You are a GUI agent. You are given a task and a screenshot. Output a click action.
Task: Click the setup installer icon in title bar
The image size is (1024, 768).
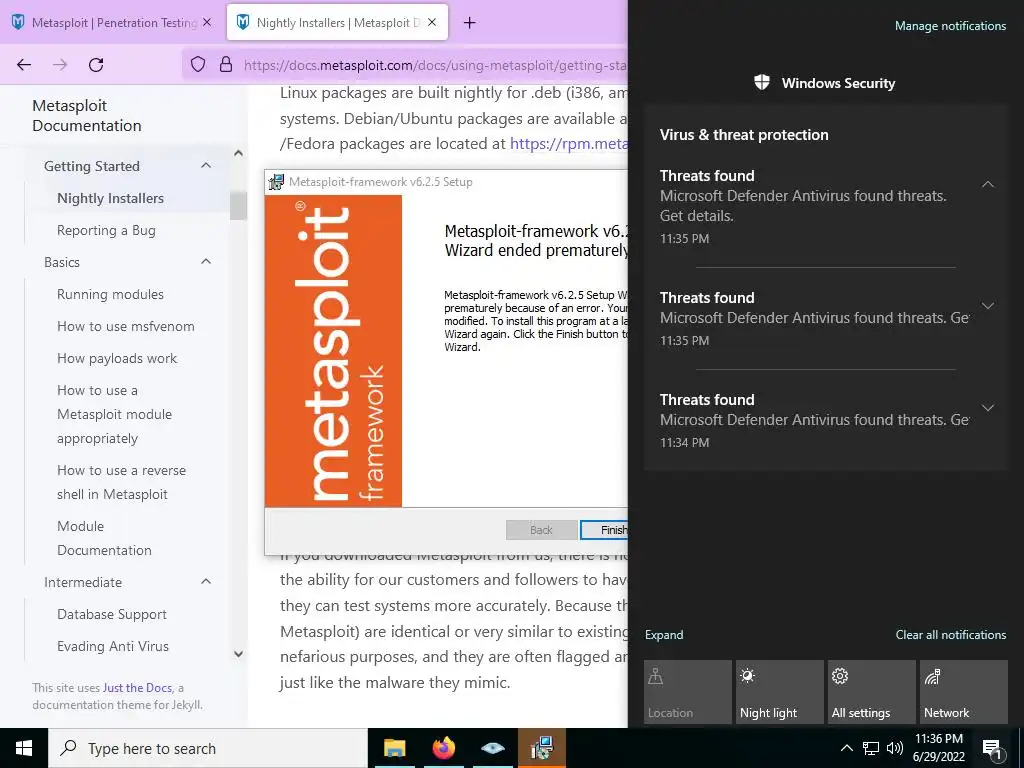[x=276, y=182]
